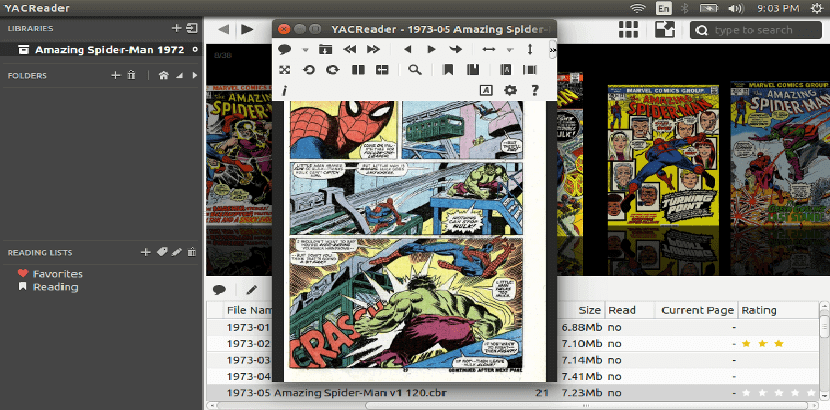Click the set bookmark icon
This screenshot has height=410, width=830.
point(448,70)
